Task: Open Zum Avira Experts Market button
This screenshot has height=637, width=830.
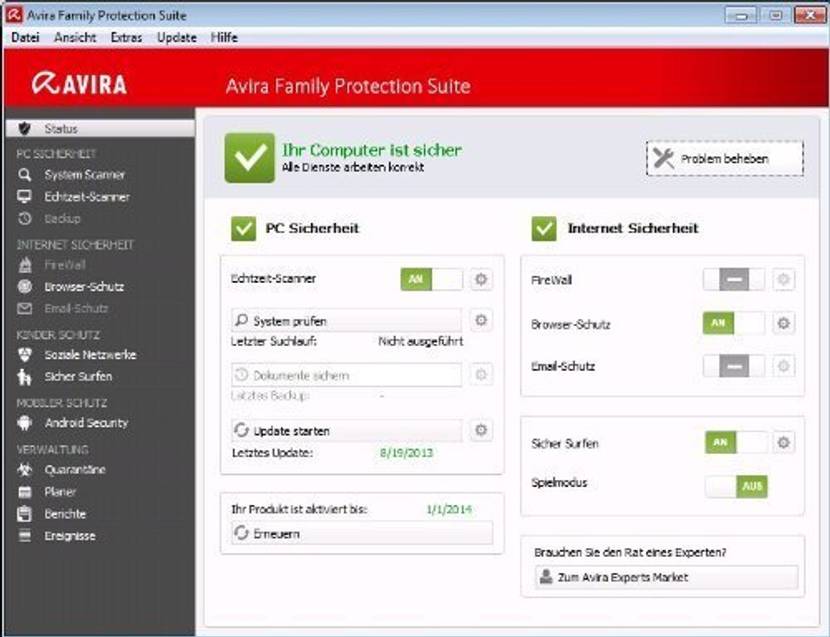Action: (x=666, y=577)
